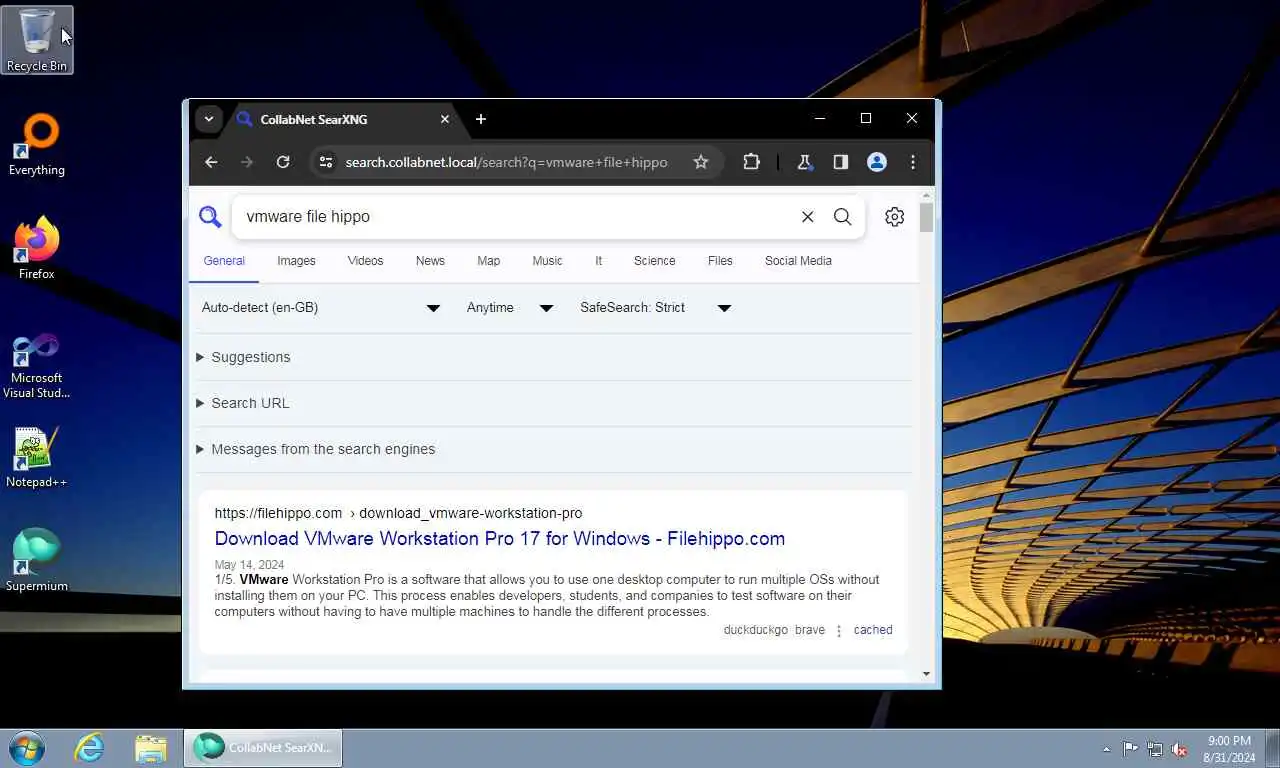Switch to the General category tab
1280x768 pixels.
point(224,261)
